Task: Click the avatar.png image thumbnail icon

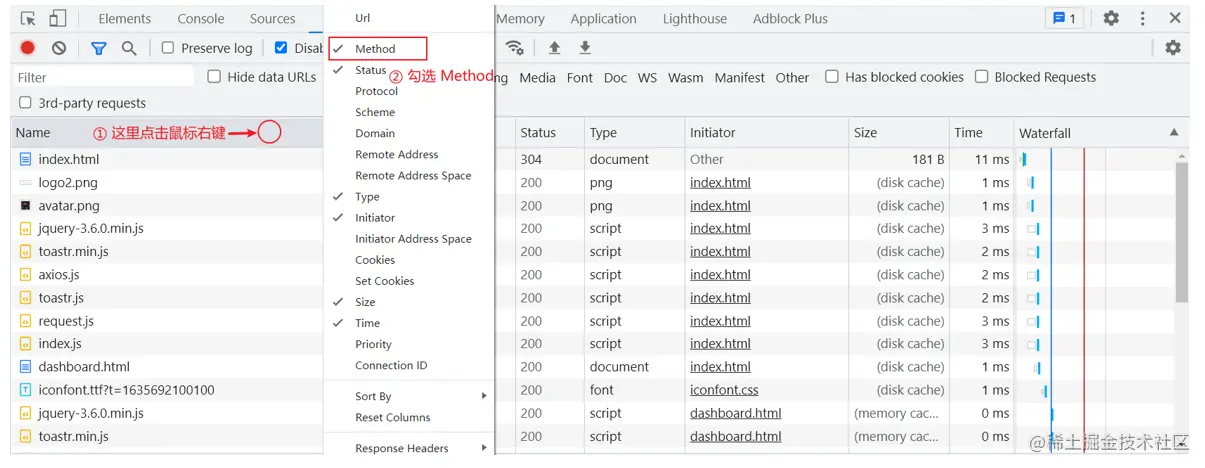Action: [x=26, y=205]
